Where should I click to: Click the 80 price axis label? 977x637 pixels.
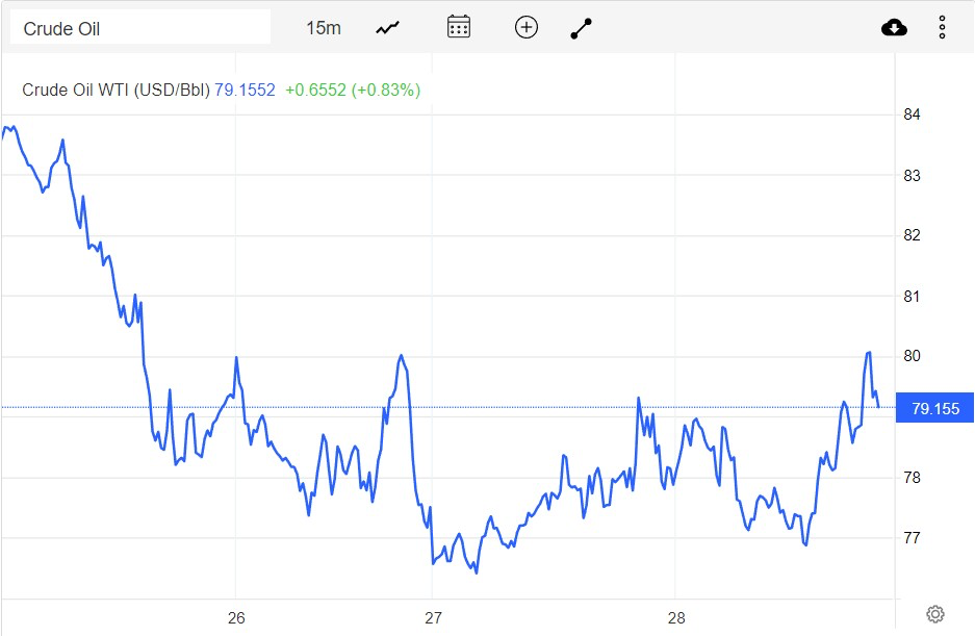pos(912,357)
